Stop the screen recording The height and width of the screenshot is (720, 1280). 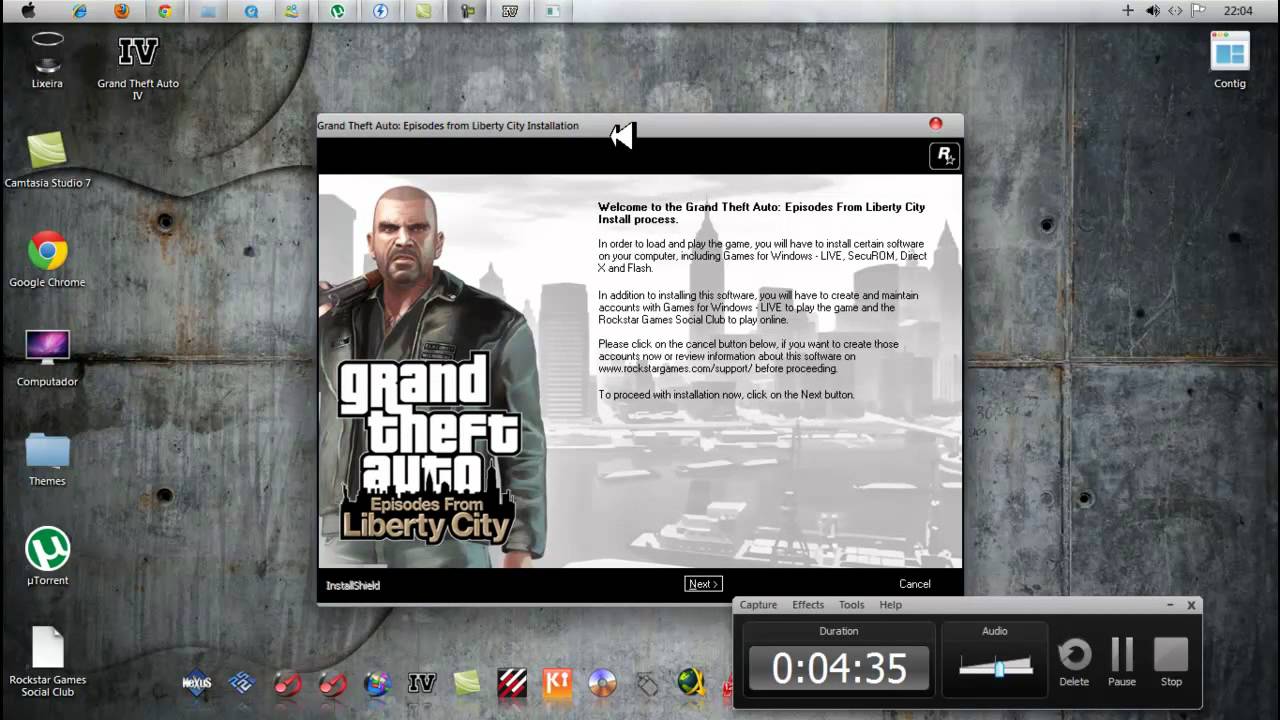pyautogui.click(x=1171, y=662)
